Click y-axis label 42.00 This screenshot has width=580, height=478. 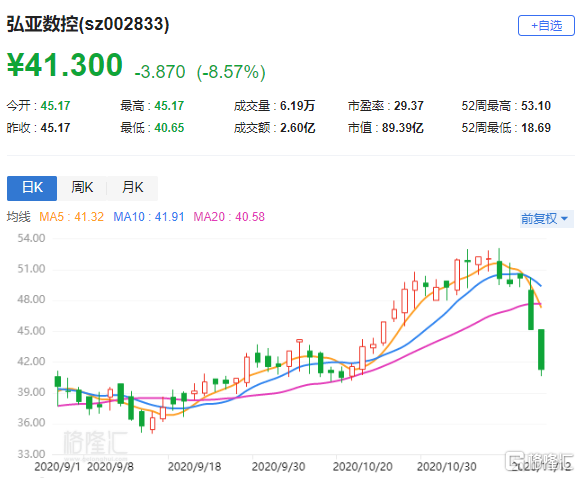31,361
